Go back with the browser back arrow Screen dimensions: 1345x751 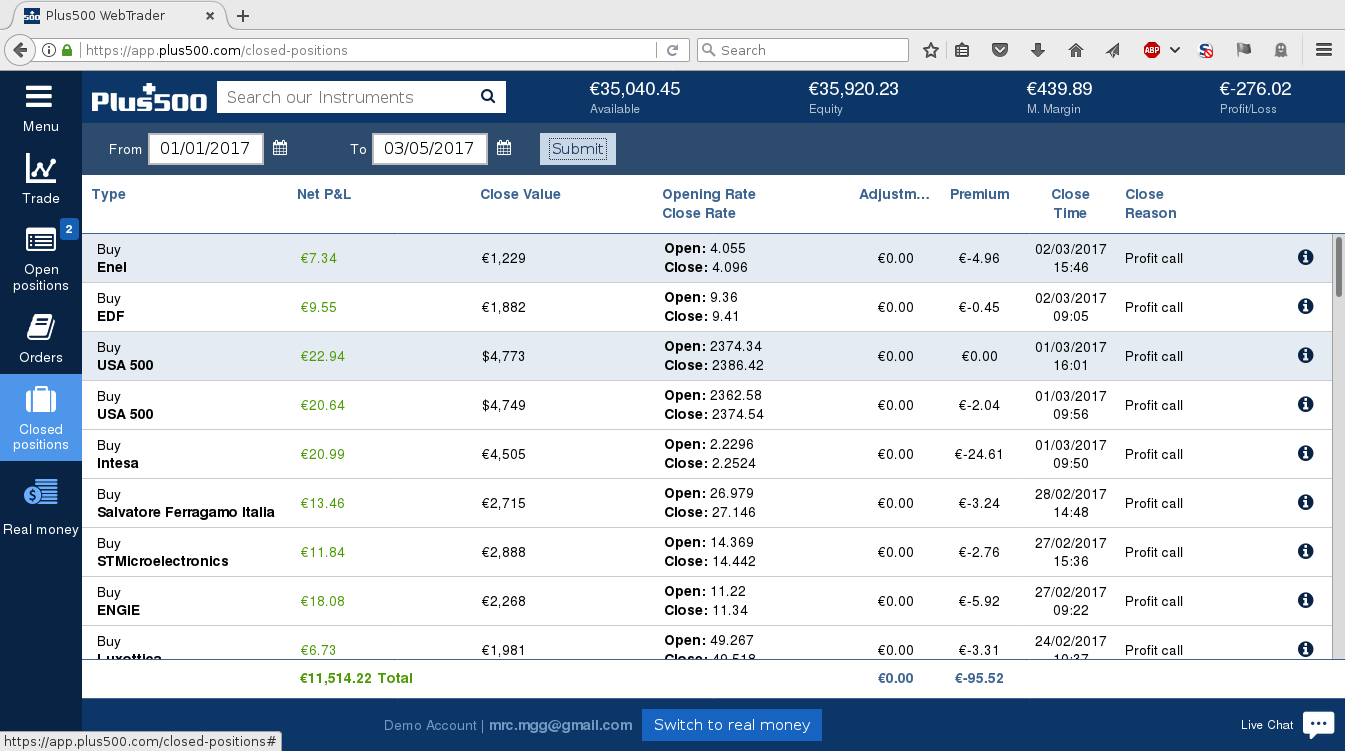point(19,50)
